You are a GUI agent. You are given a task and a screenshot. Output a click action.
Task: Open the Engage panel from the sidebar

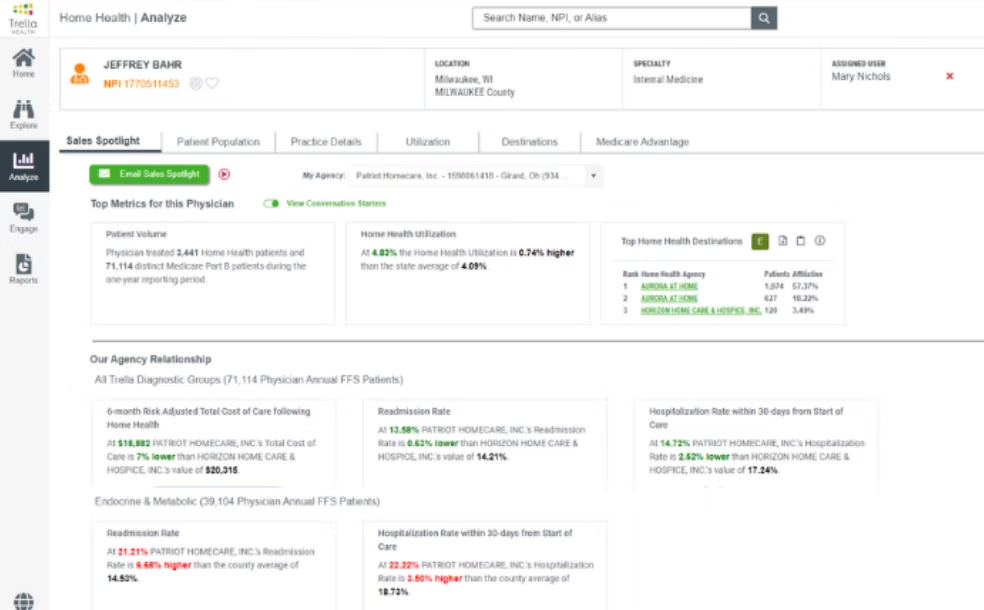coord(25,213)
